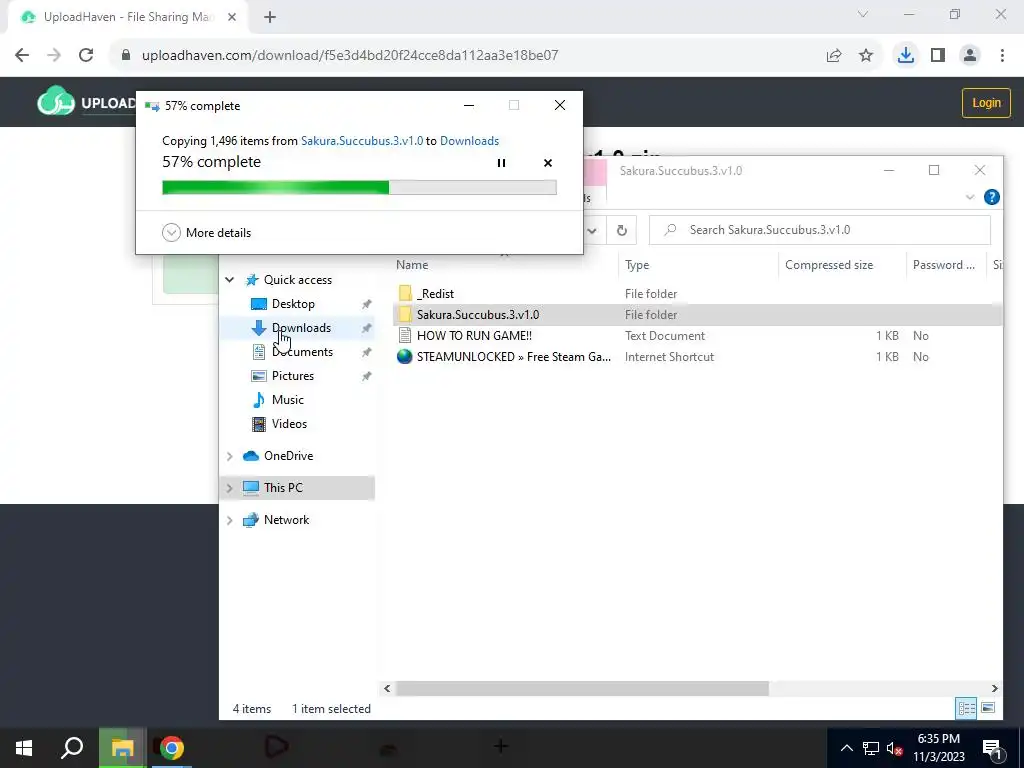Expand the Explorer ribbon chevron
The height and width of the screenshot is (768, 1024).
970,197
